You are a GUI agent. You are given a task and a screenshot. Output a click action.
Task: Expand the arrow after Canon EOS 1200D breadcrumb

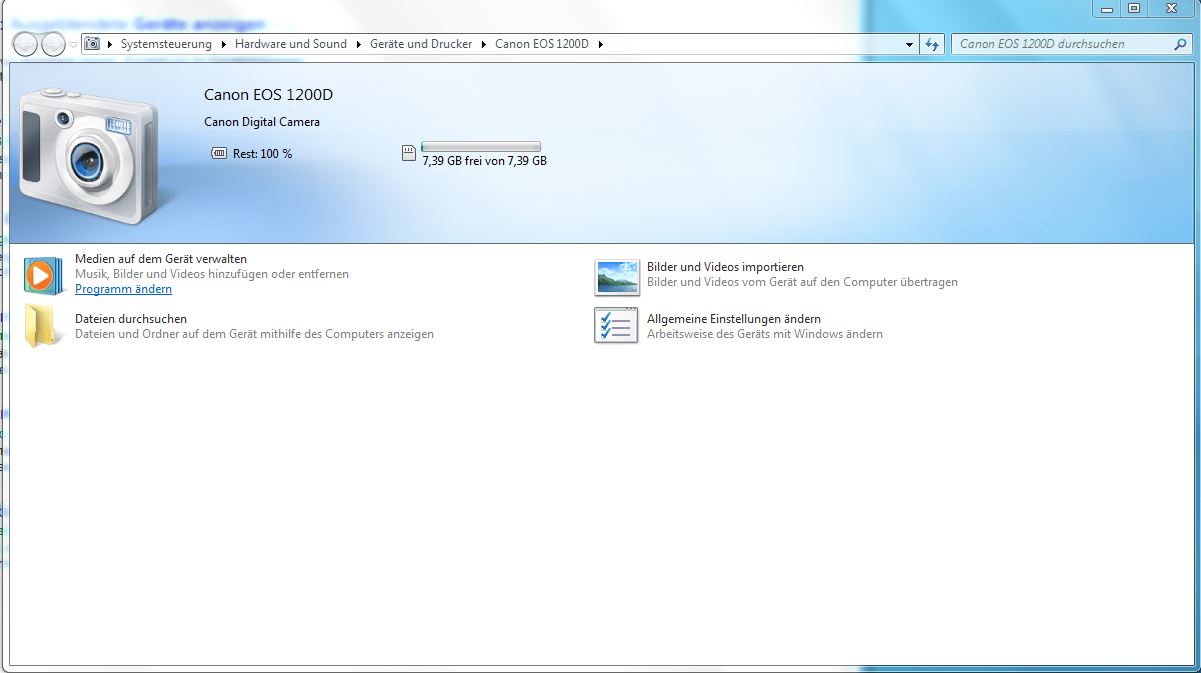[x=600, y=44]
